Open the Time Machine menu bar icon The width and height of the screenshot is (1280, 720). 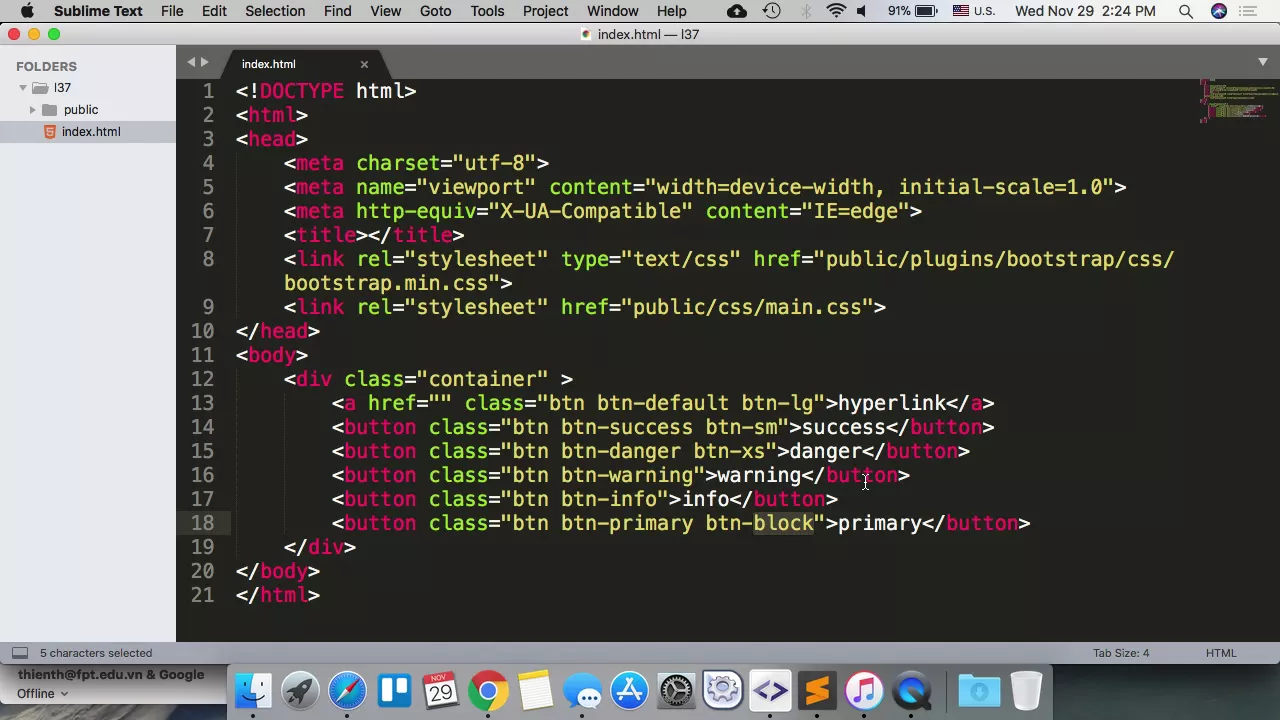(772, 11)
